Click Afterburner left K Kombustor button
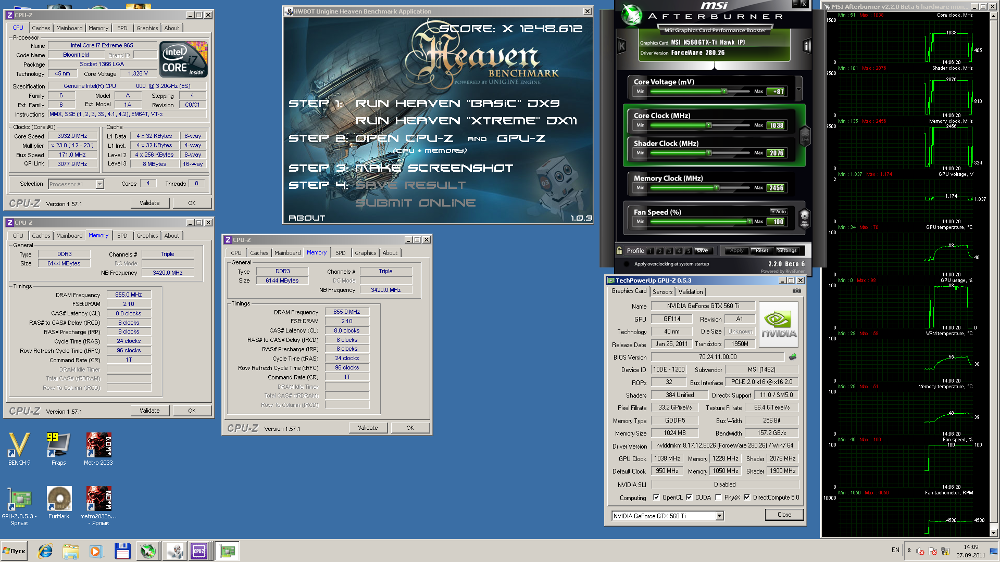Screen dimensions: 1000x562 622,46
